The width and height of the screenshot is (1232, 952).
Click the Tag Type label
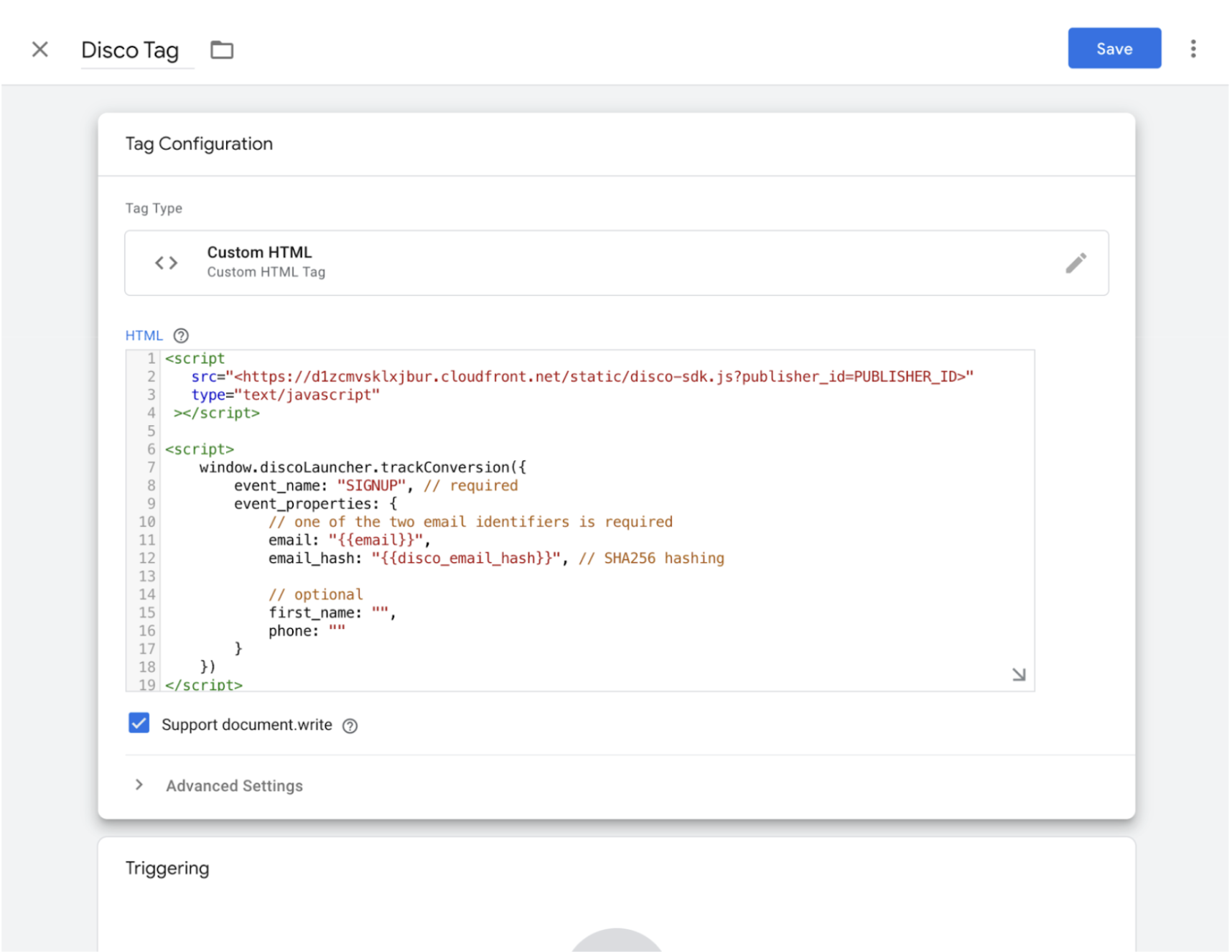[154, 208]
